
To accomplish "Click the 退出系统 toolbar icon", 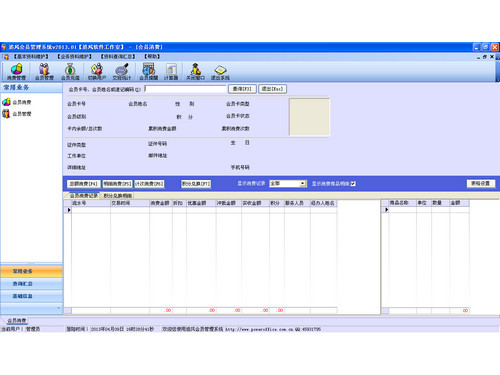I will point(220,72).
